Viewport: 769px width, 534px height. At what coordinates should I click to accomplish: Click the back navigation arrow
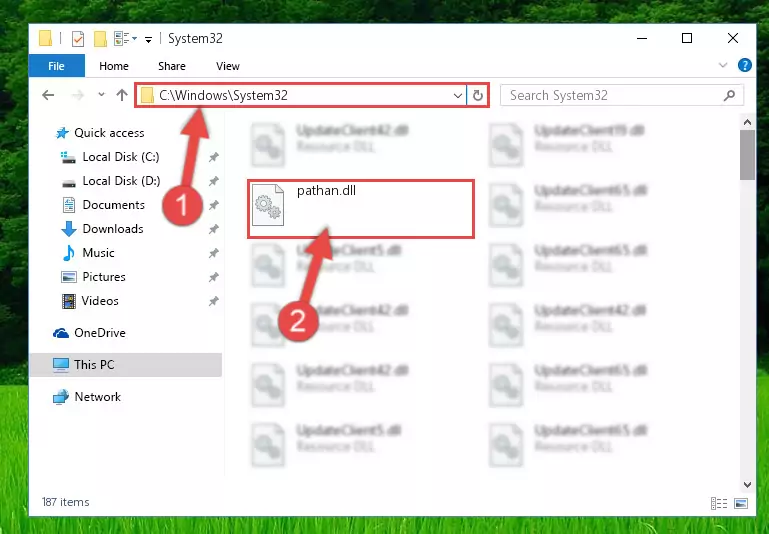coord(48,95)
